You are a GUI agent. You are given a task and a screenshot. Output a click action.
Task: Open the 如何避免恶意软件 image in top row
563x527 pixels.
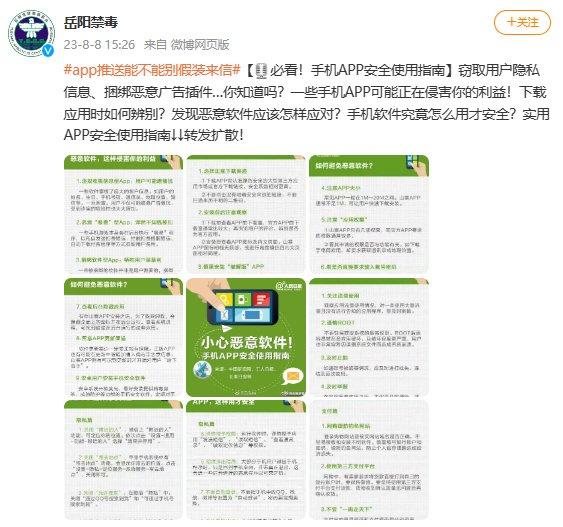(369, 214)
